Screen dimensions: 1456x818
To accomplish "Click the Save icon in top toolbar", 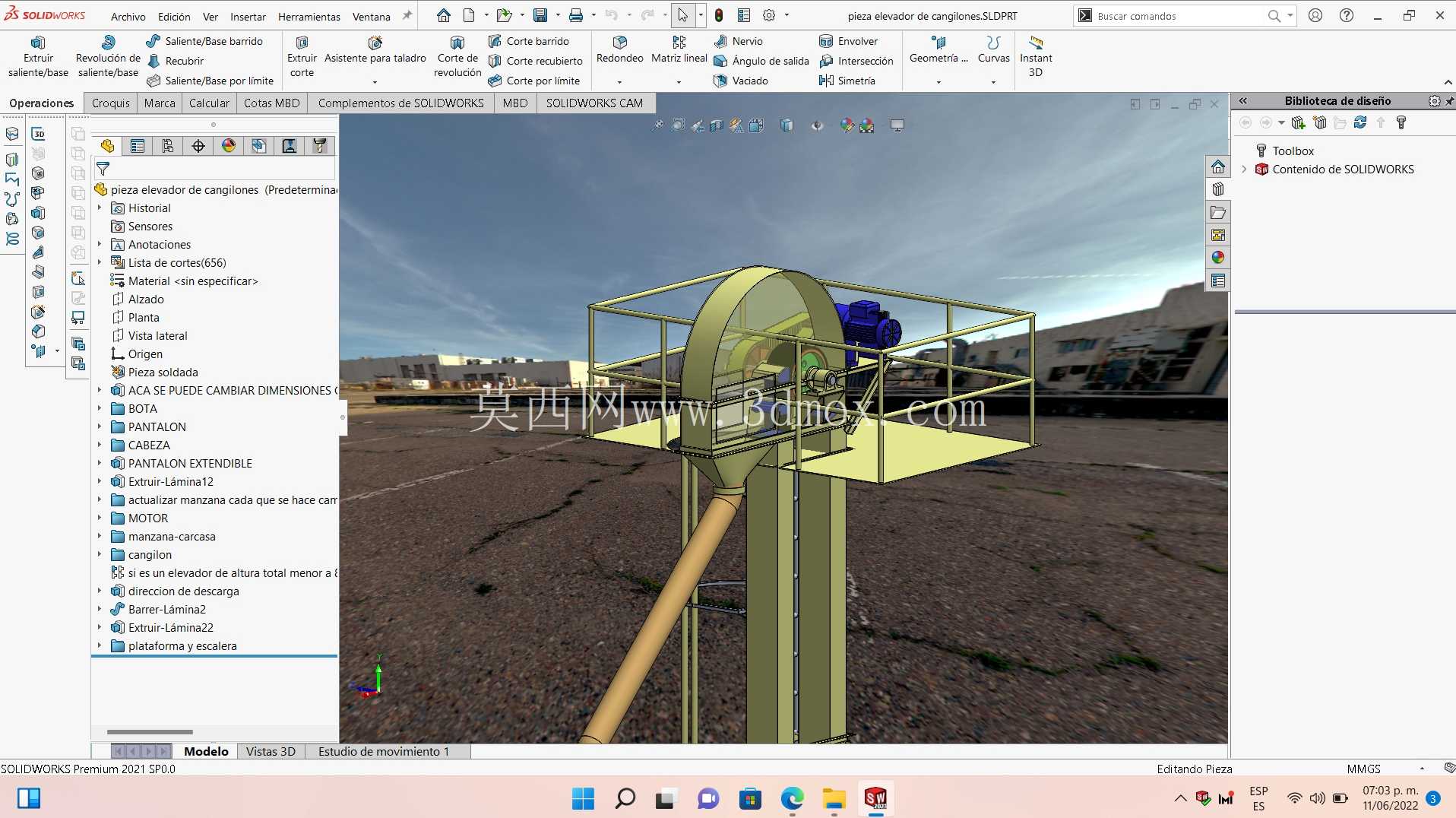I will (540, 15).
